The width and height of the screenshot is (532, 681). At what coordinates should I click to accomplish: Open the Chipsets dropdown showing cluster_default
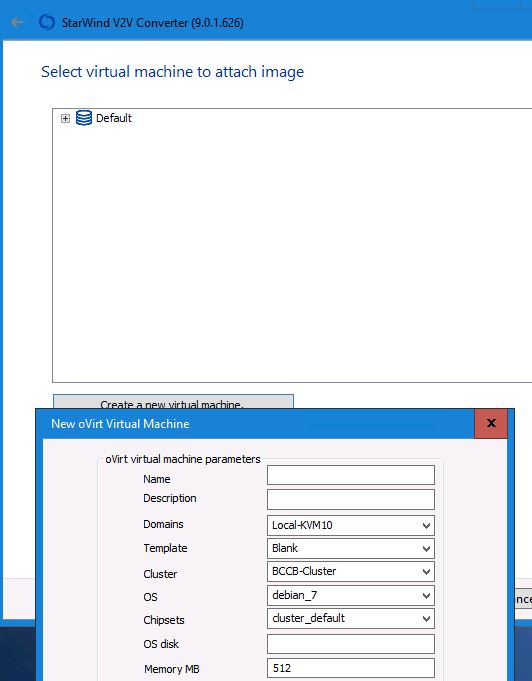coord(350,618)
